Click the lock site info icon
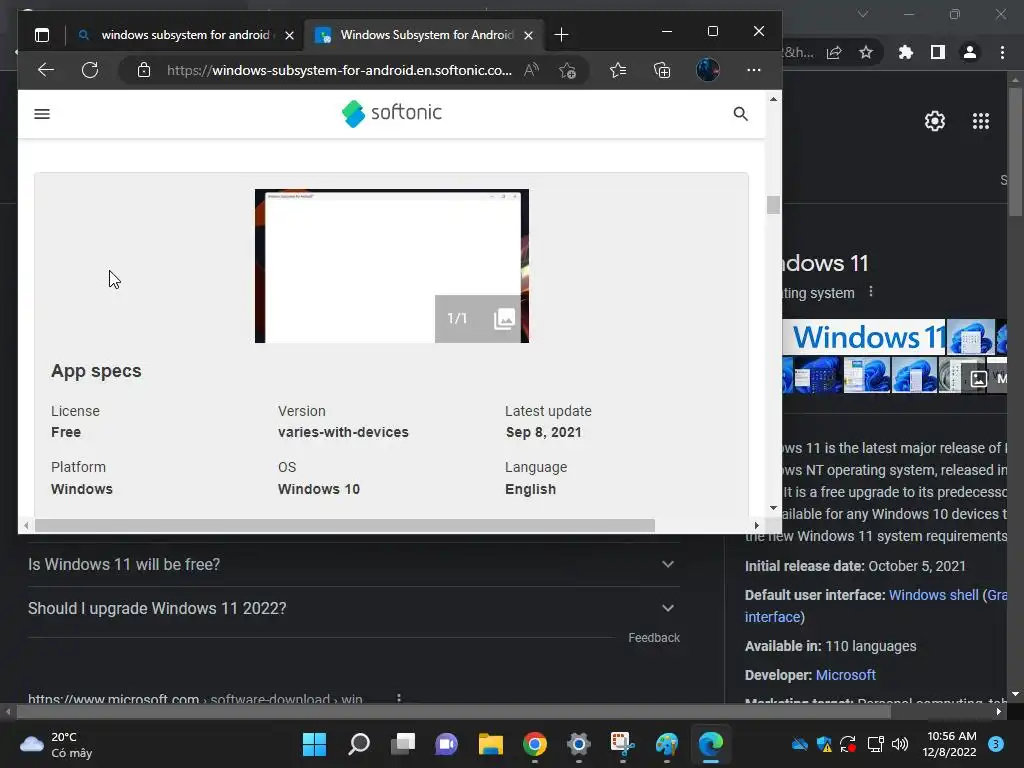The image size is (1024, 768). point(144,70)
